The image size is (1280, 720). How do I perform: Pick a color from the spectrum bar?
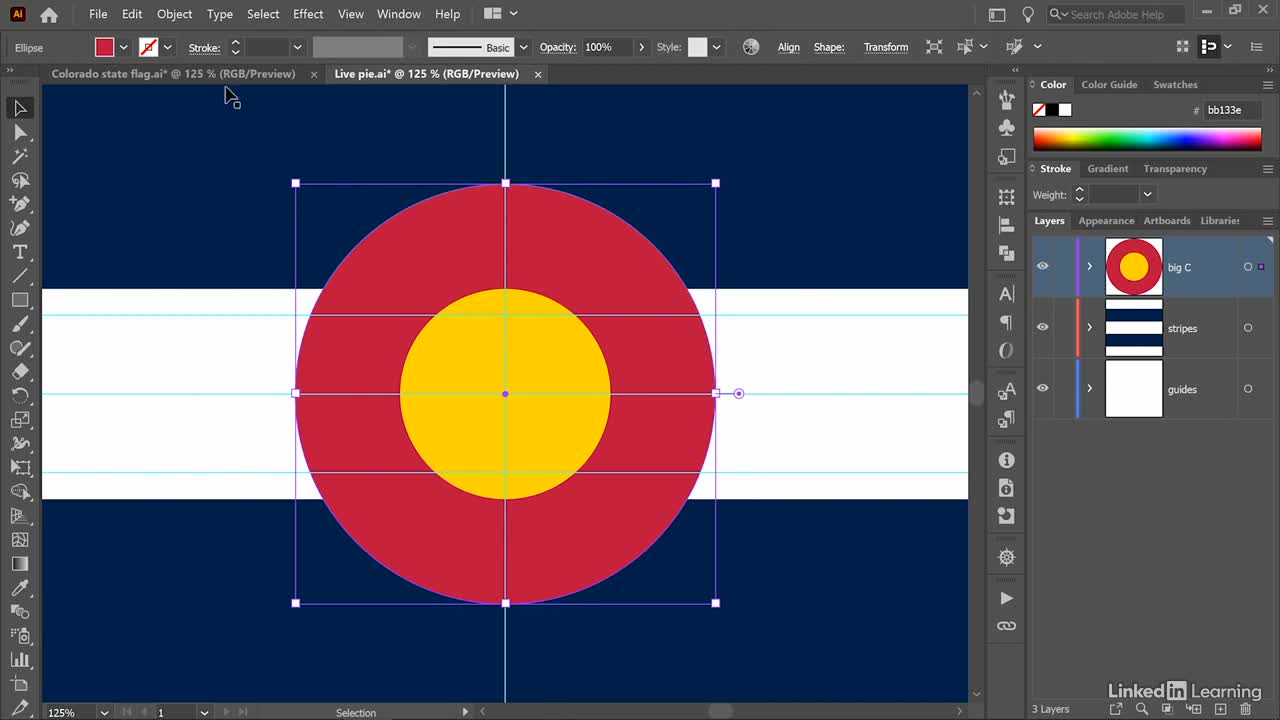click(1147, 139)
